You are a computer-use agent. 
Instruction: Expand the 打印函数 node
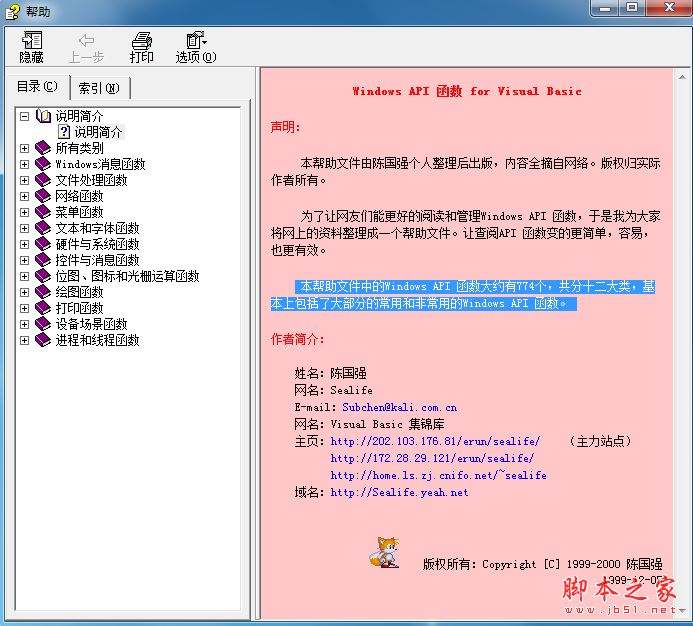(24, 308)
